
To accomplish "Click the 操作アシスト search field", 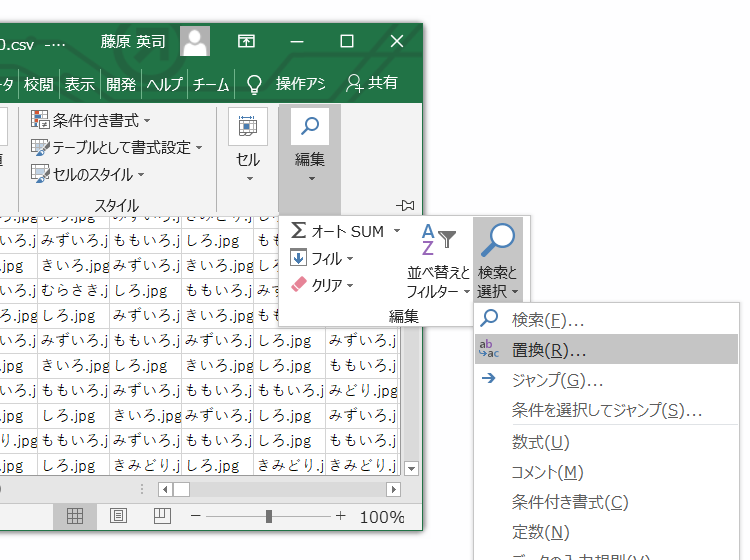I will (x=300, y=84).
